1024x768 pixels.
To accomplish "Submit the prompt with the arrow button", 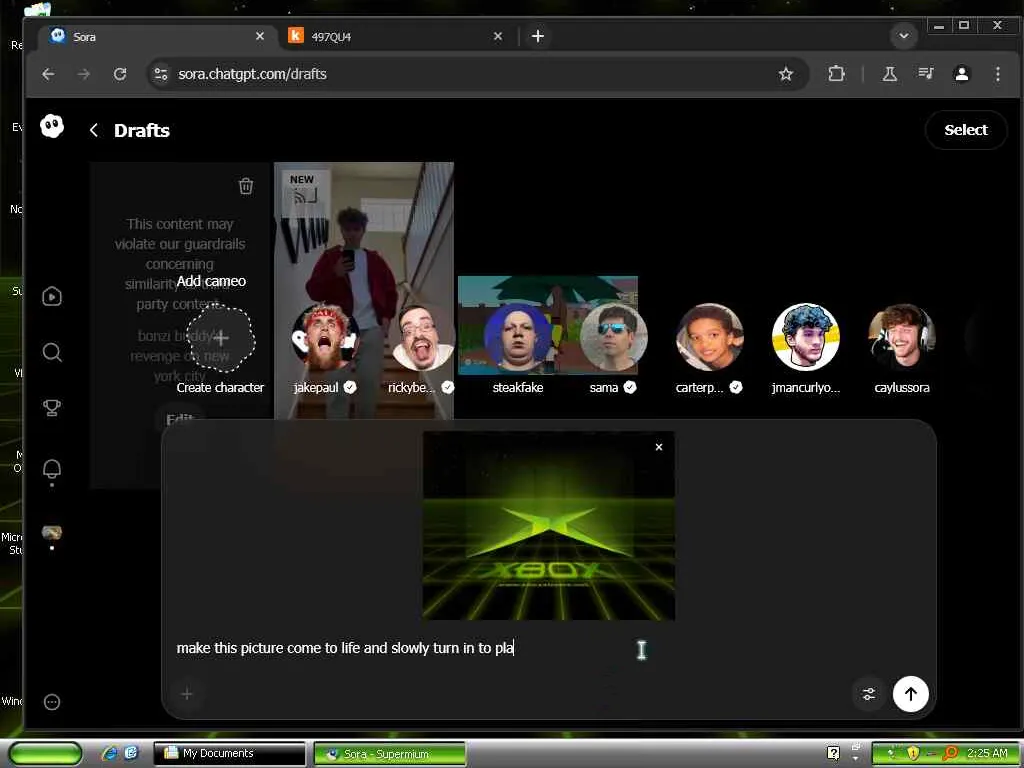I will (x=910, y=694).
